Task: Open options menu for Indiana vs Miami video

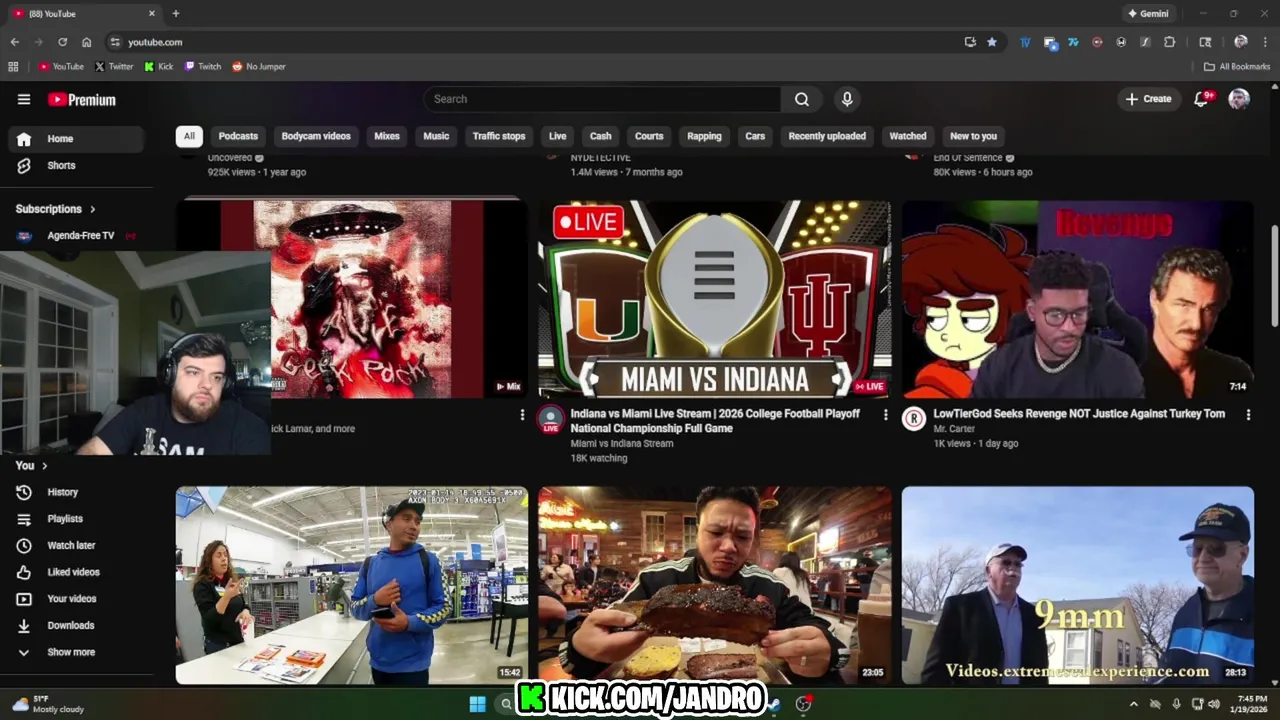Action: (x=885, y=414)
